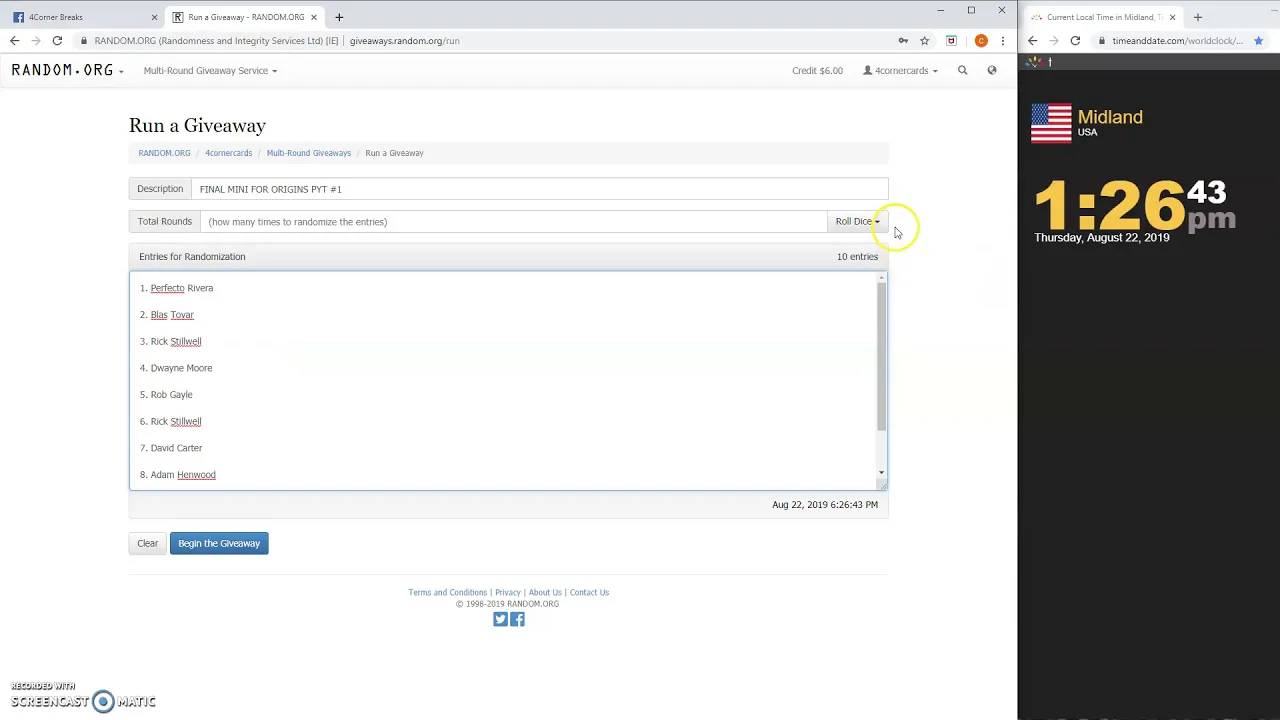Click forward arrow in timeanddate window

point(1054,41)
